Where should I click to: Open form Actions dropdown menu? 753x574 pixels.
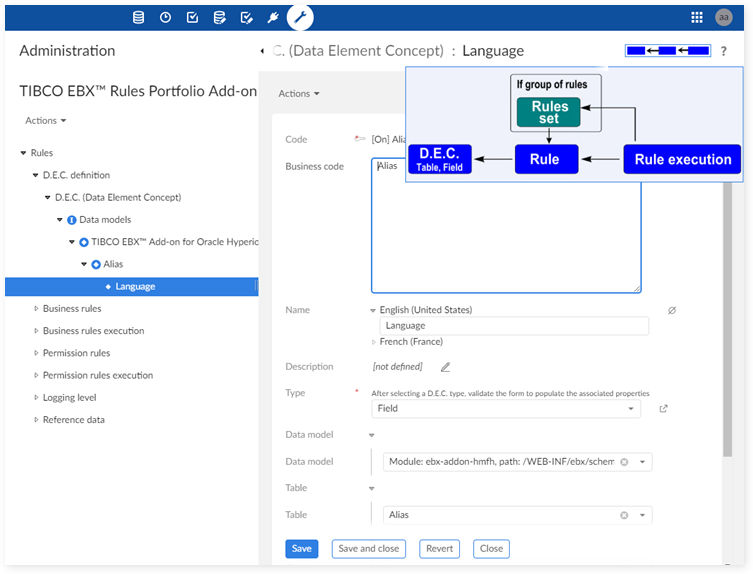pos(299,94)
